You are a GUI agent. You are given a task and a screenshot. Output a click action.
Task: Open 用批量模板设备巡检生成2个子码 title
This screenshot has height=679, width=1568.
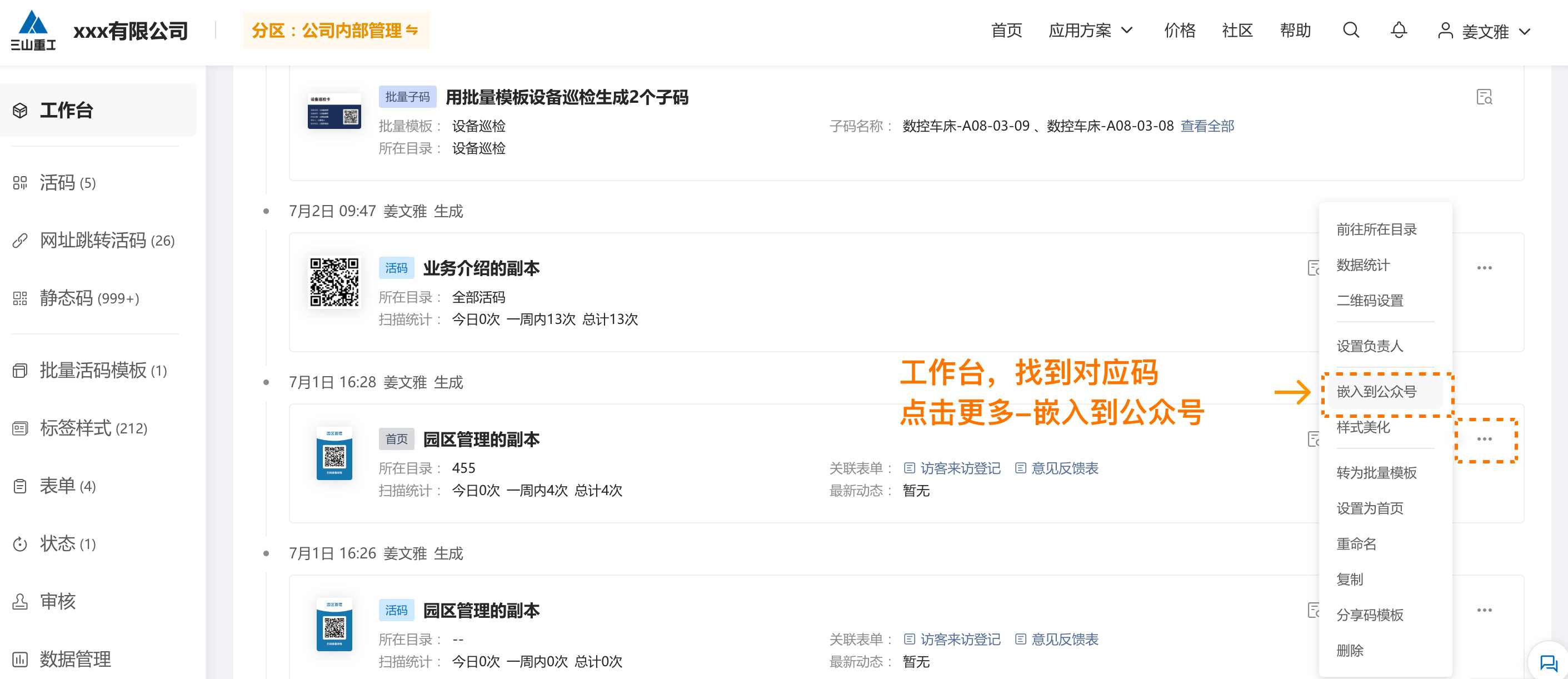567,97
